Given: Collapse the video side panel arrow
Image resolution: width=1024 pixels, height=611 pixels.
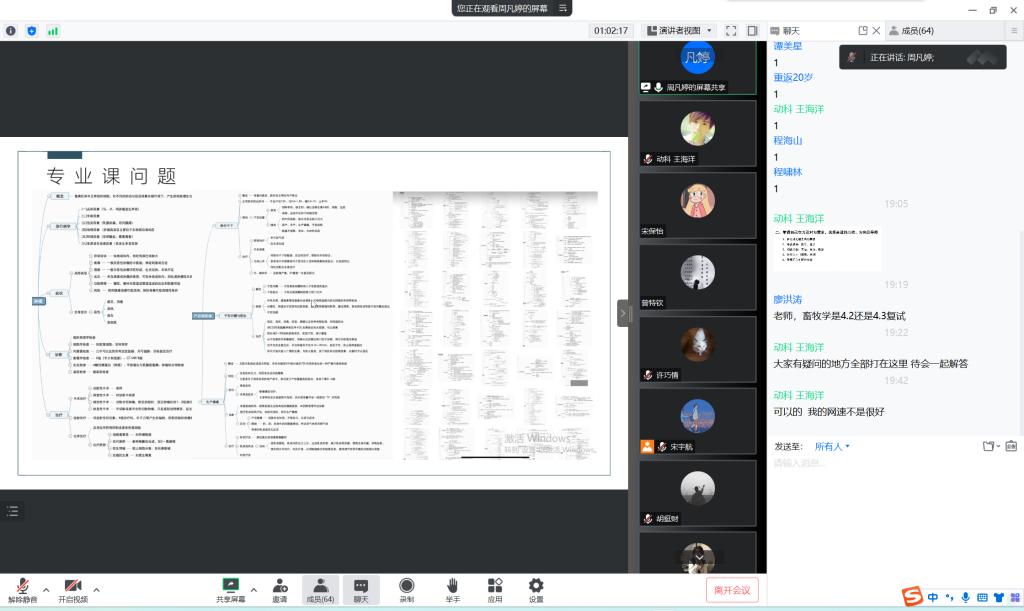Looking at the screenshot, I should coord(624,313).
